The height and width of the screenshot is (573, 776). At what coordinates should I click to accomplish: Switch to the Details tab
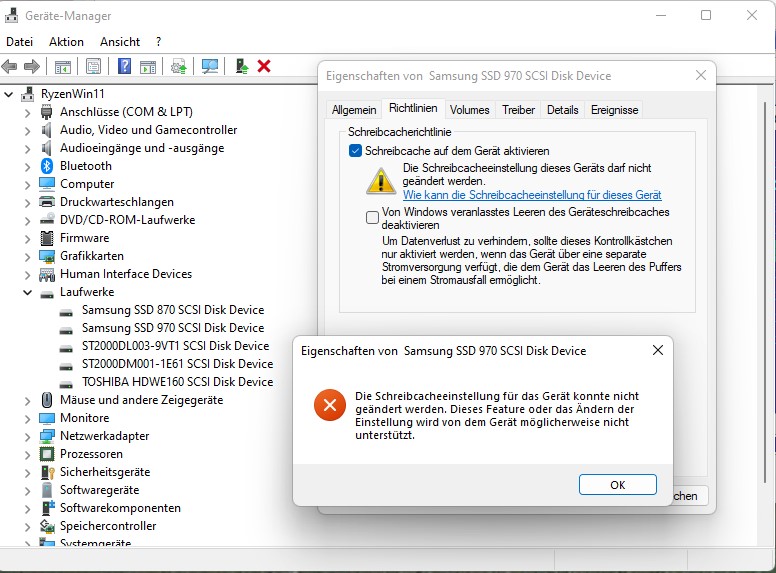(562, 110)
